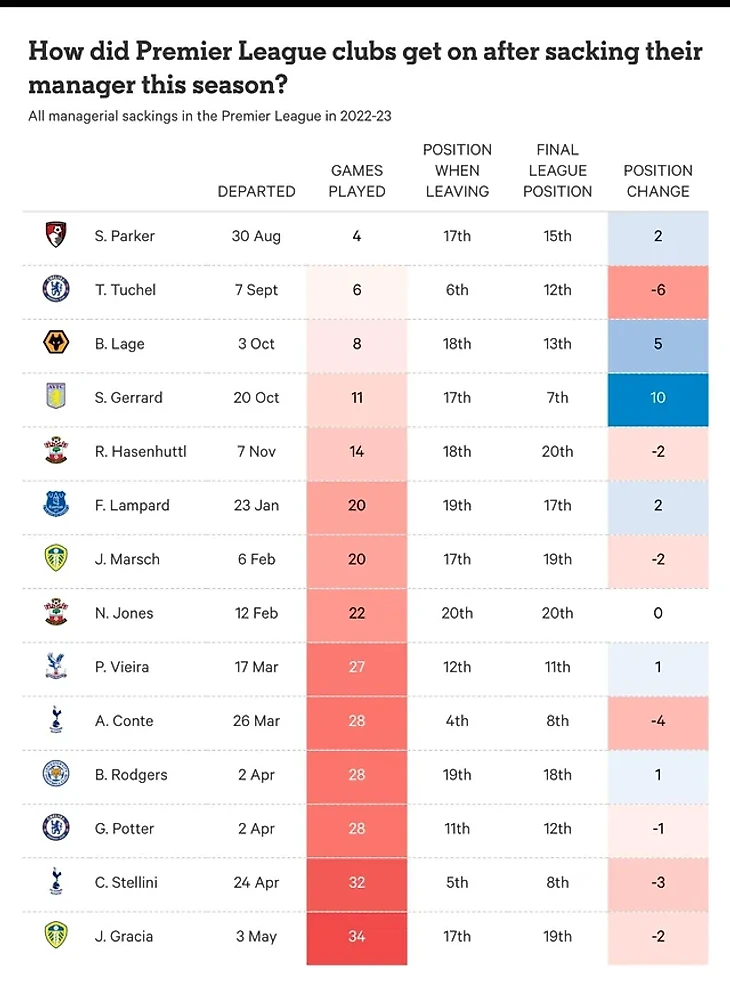Click the Leicester crest beside B. Rodgers
Viewport: 730px width, 981px height.
(x=56, y=774)
